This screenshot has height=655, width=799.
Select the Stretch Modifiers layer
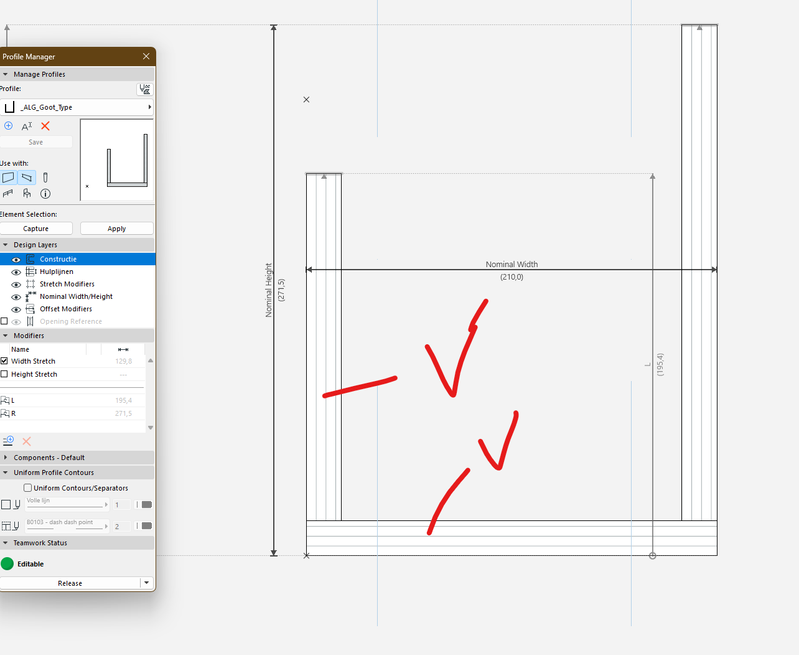point(67,284)
